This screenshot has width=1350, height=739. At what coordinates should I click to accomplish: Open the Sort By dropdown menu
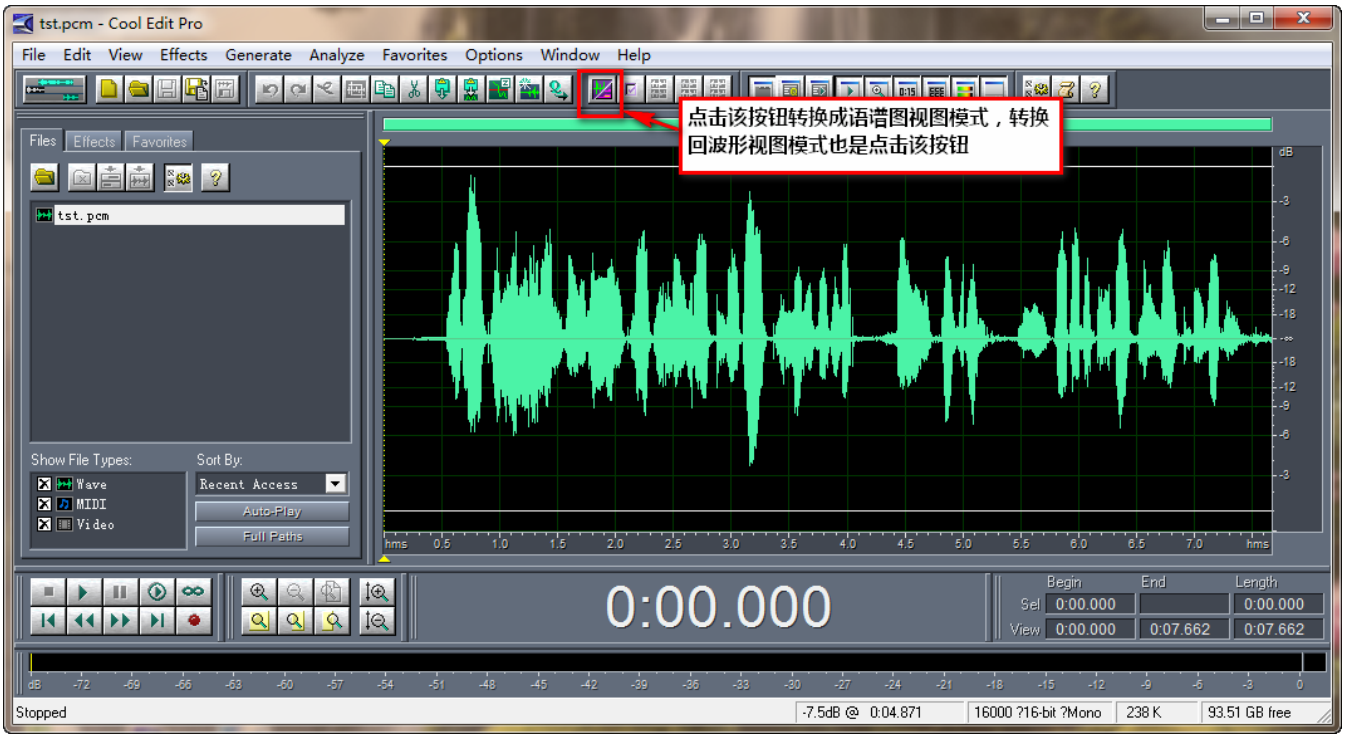[337, 483]
